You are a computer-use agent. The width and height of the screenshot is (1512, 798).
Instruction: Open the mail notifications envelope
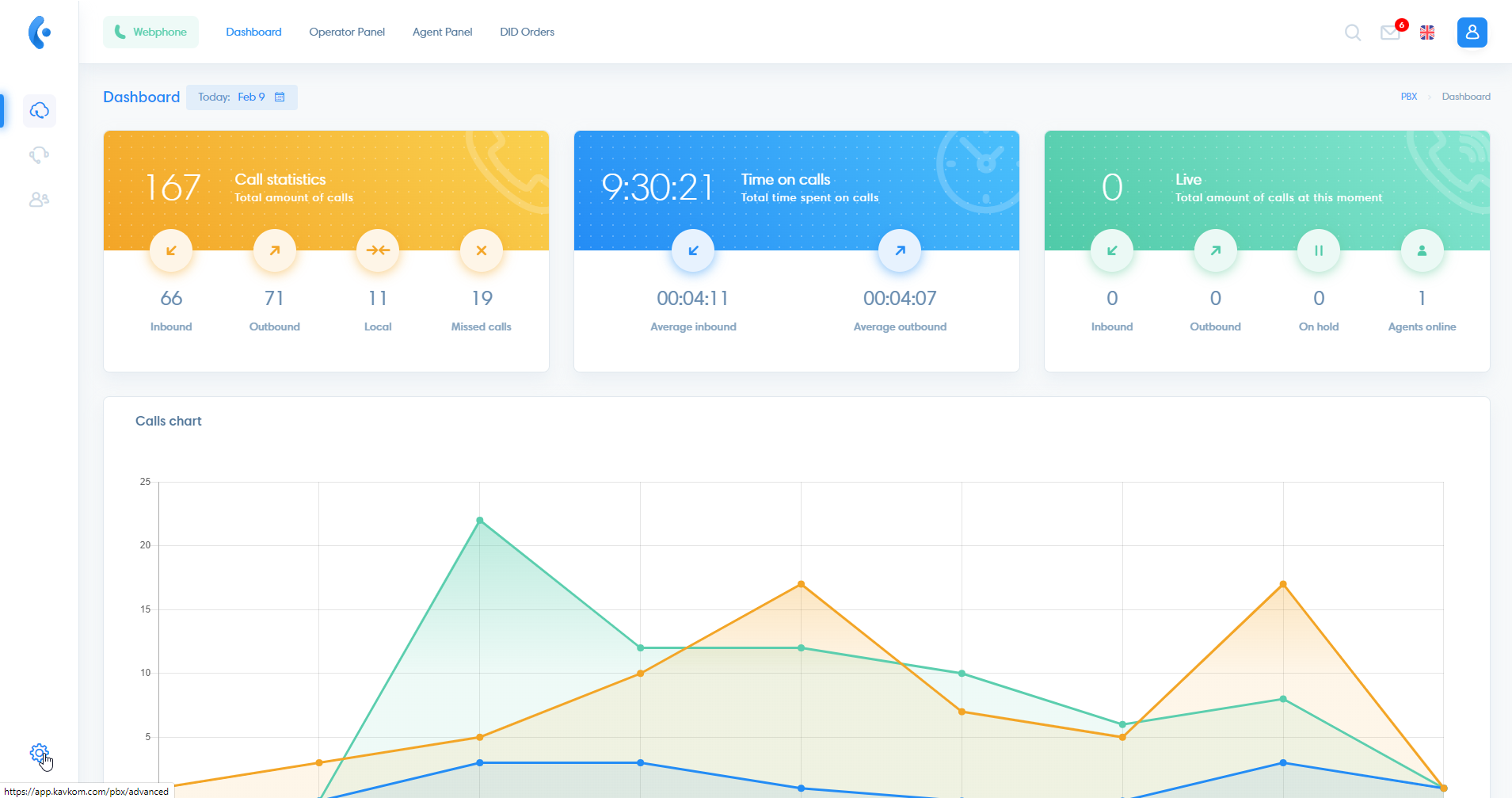1390,32
